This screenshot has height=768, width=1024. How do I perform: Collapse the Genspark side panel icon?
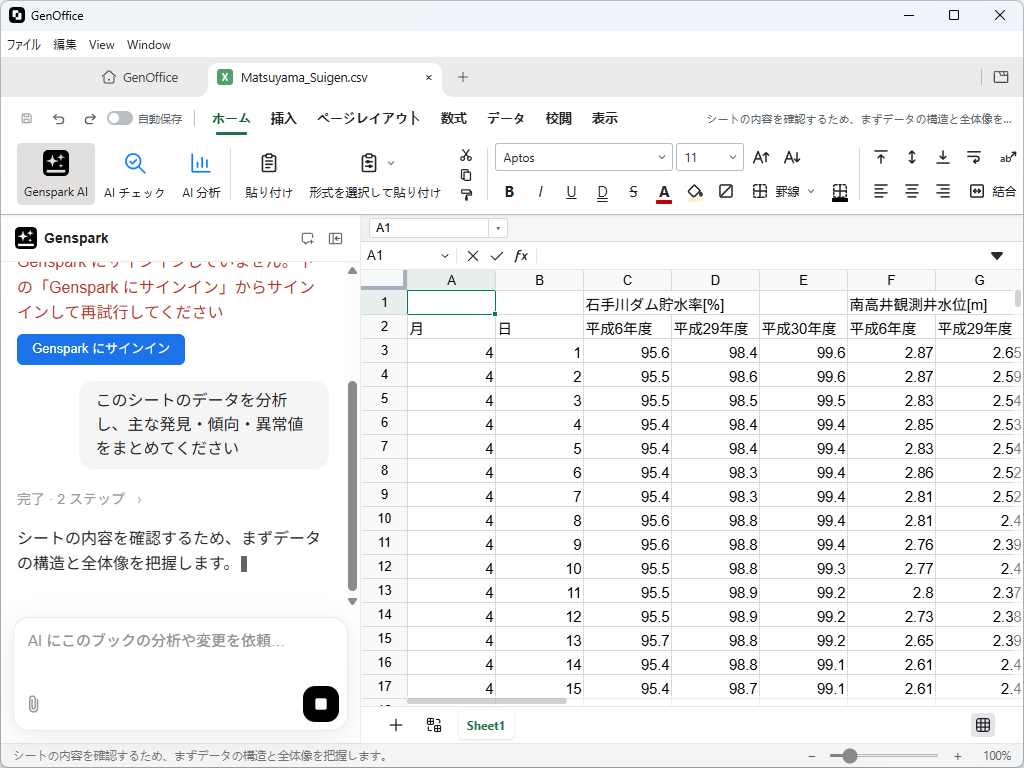pyautogui.click(x=336, y=238)
